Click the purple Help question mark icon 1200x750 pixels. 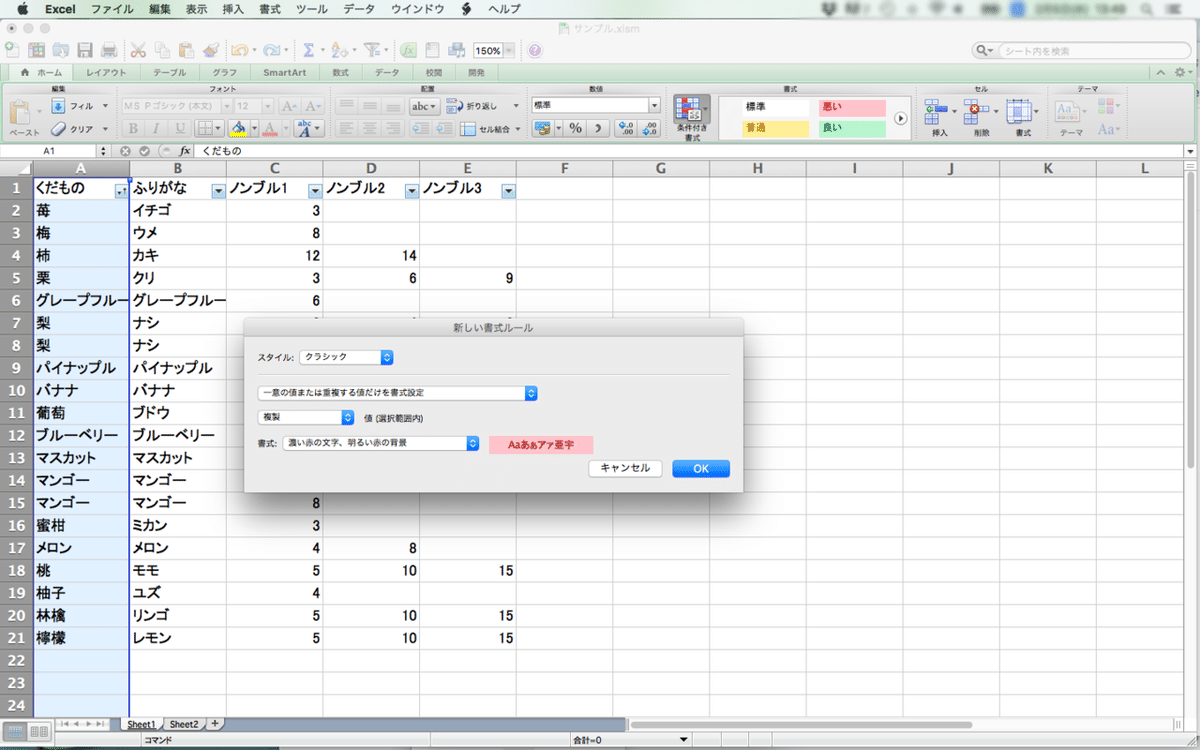(x=535, y=50)
